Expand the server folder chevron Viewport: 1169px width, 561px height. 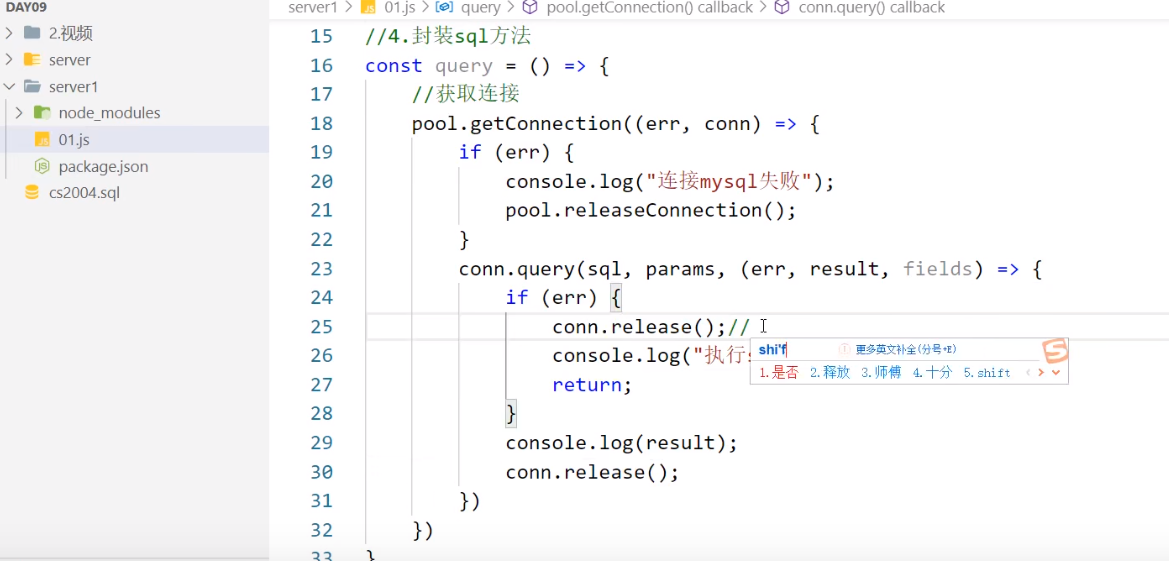pyautogui.click(x=9, y=60)
